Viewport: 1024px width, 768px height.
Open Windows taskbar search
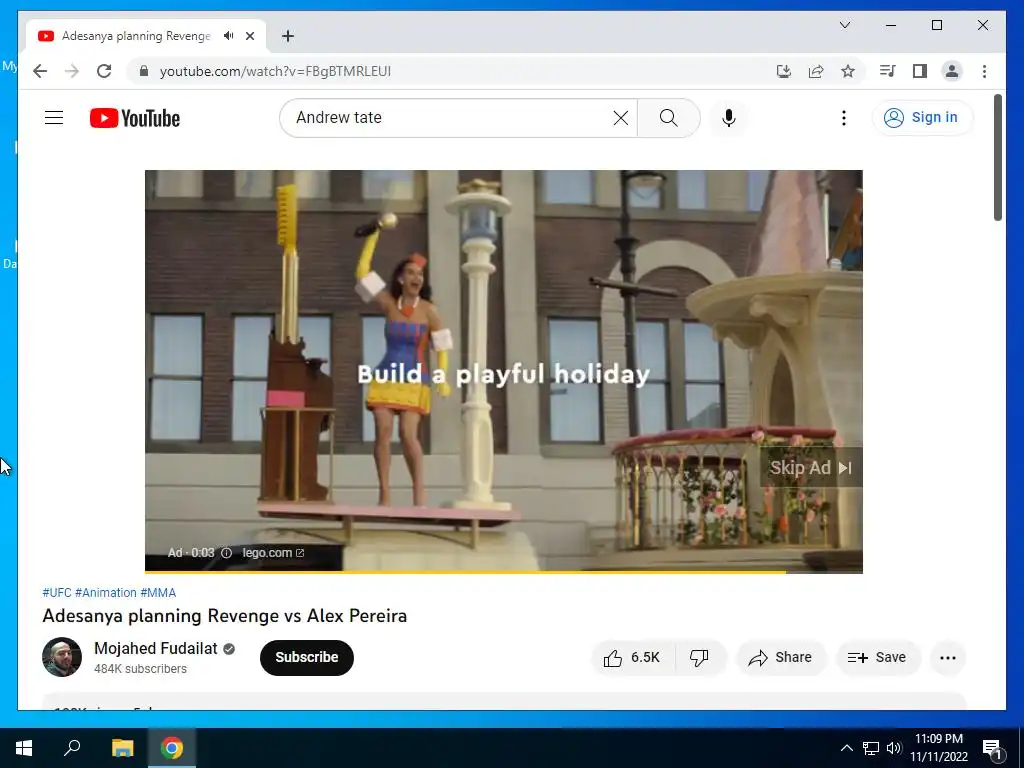tap(72, 748)
